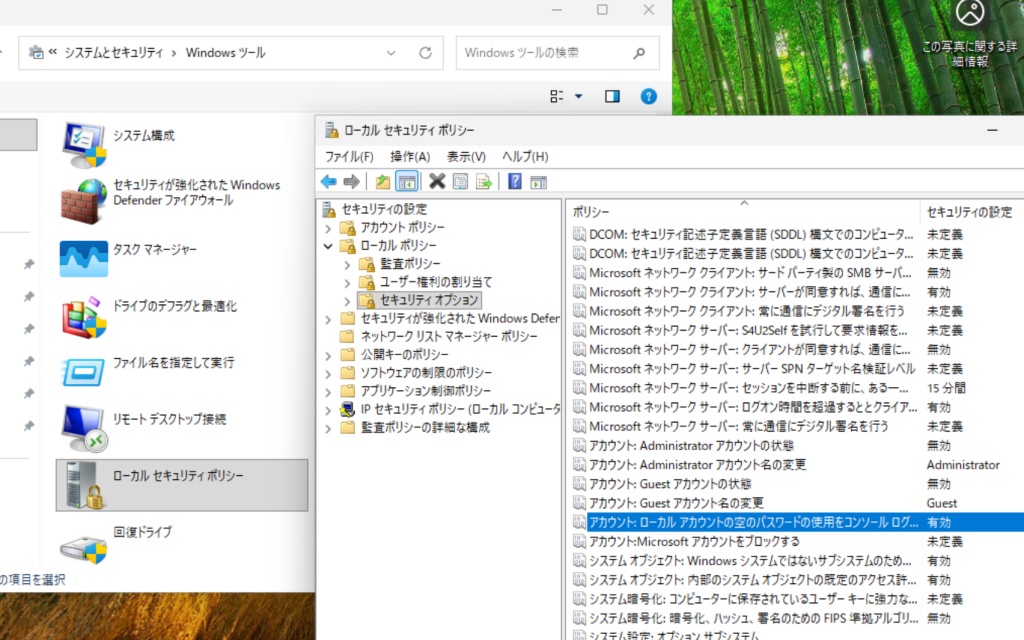Open Properties from the MMC toolbar
The height and width of the screenshot is (640, 1024).
point(460,181)
